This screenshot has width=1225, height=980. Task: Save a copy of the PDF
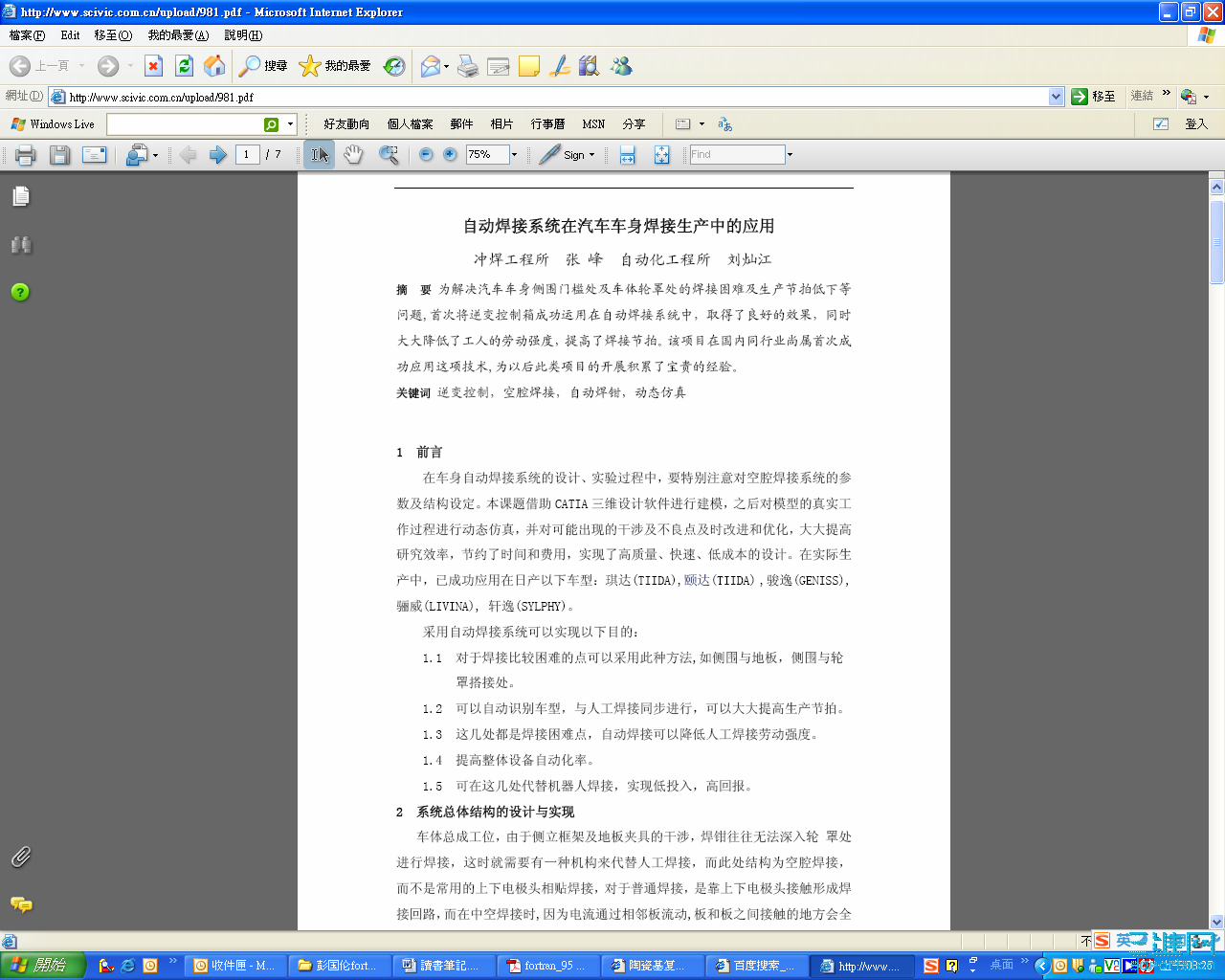(59, 154)
